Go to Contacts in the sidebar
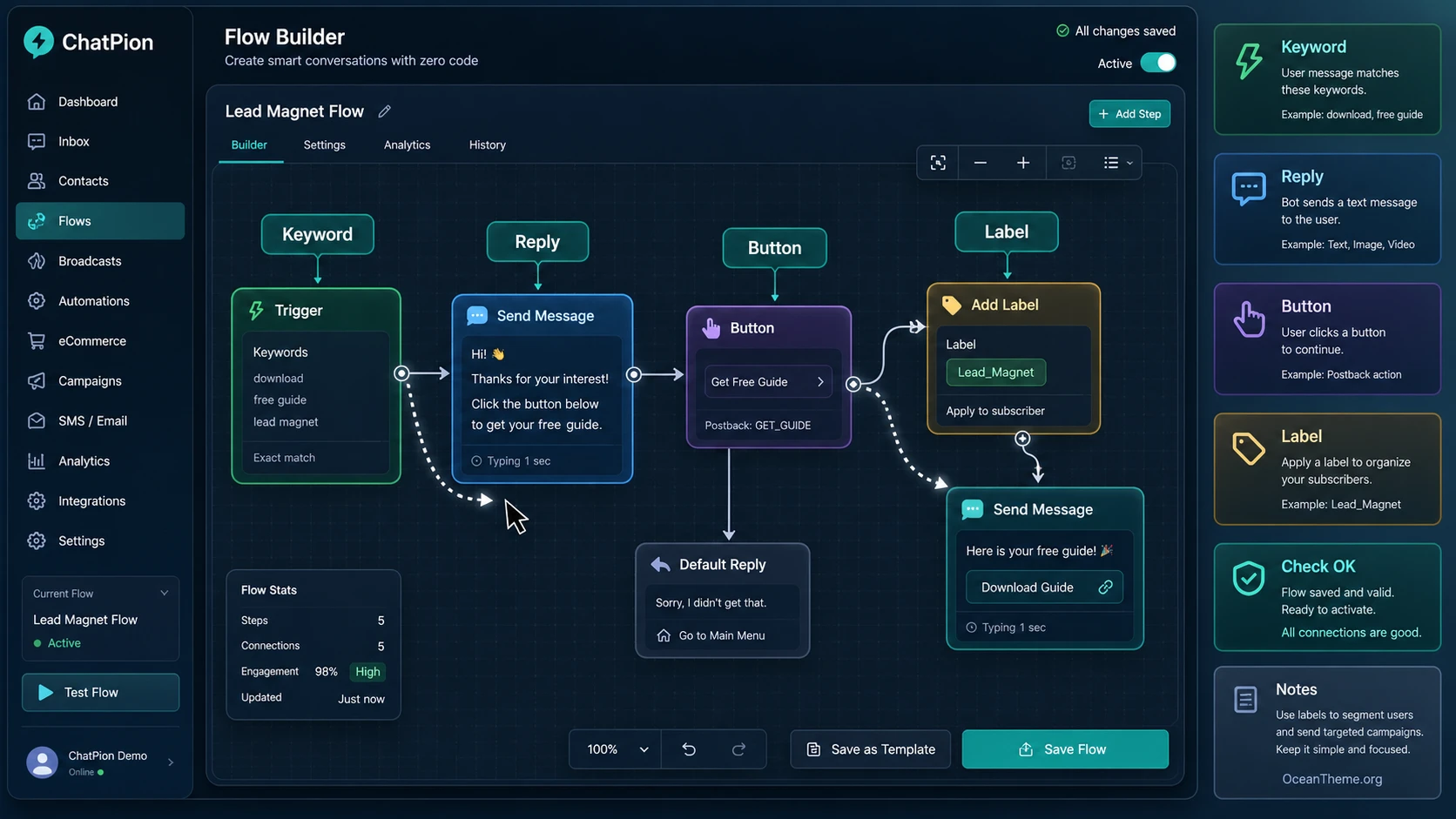 click(100, 181)
